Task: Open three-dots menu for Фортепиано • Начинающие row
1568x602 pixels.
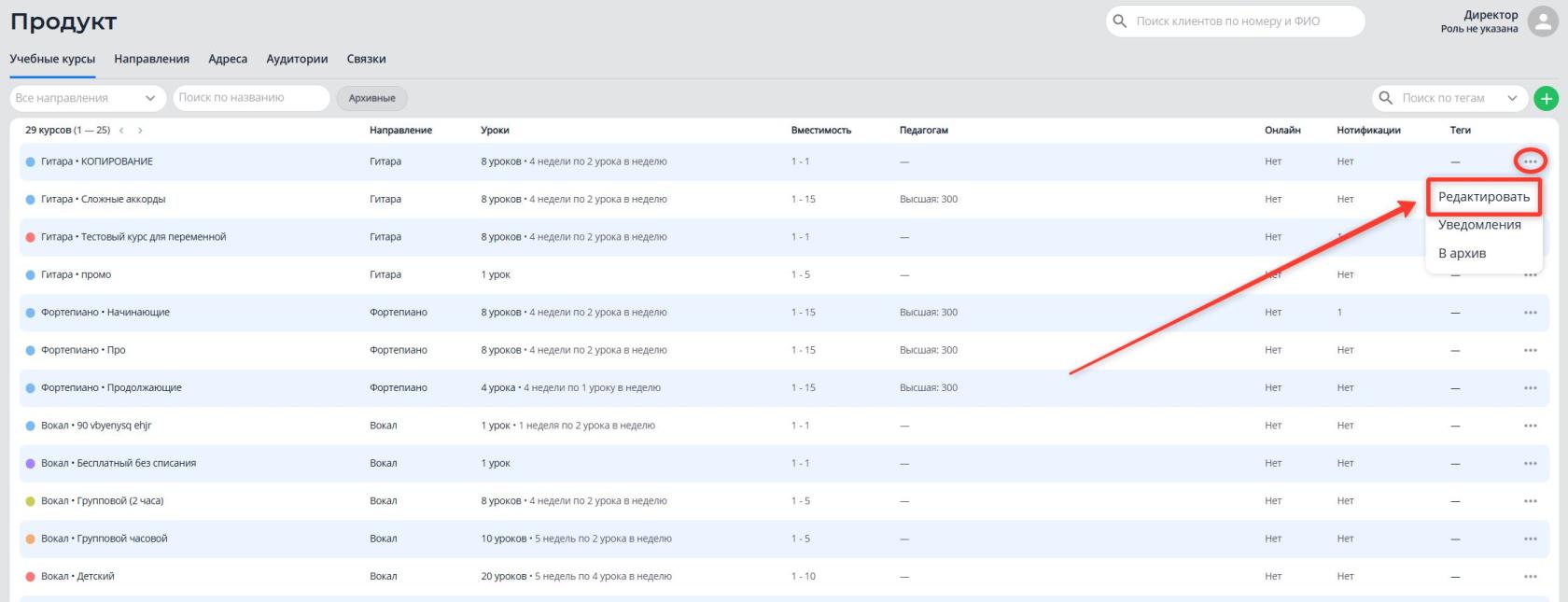Action: click(x=1530, y=313)
